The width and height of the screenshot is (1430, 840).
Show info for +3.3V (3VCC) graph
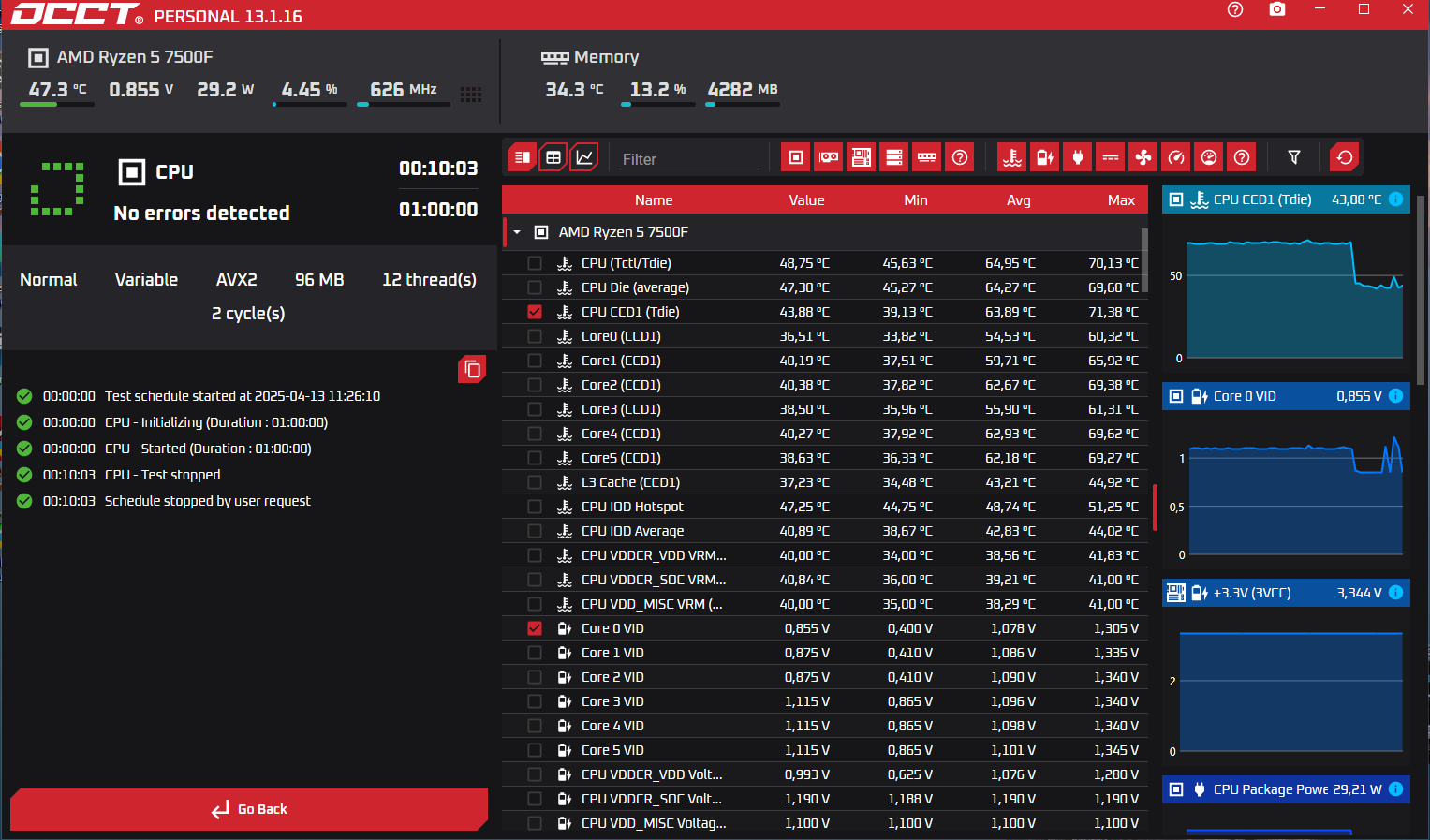click(1395, 593)
